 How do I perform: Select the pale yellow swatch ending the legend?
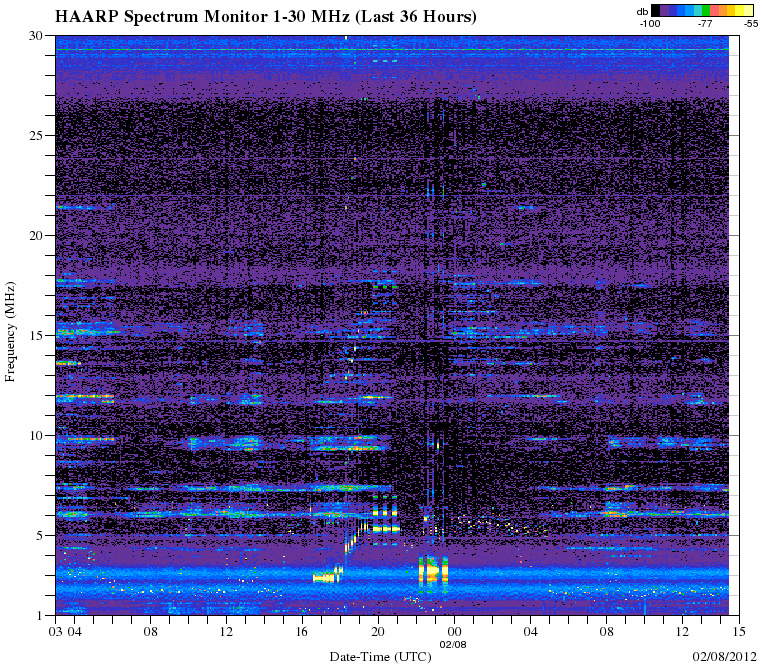coord(748,10)
